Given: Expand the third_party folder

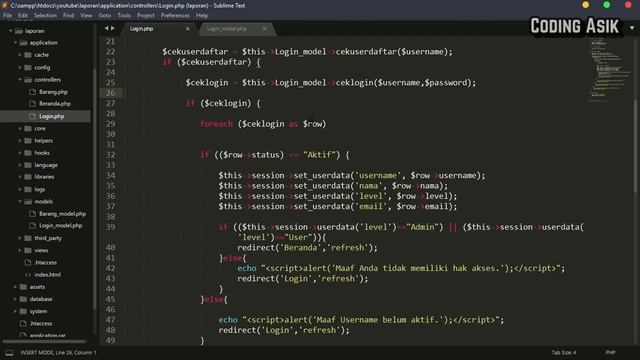Looking at the screenshot, I should tap(20, 238).
